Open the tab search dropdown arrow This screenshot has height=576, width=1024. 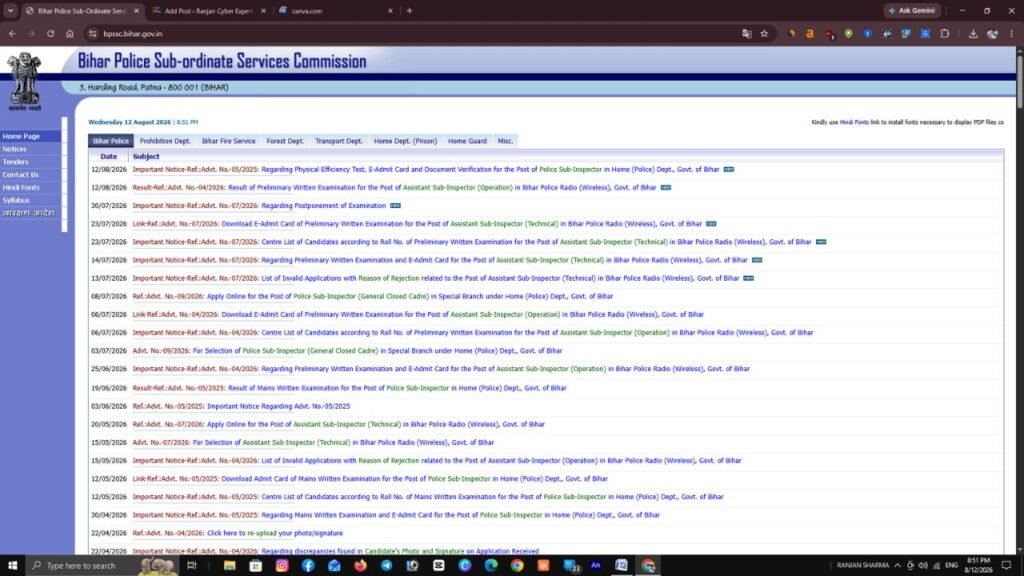[x=10, y=10]
